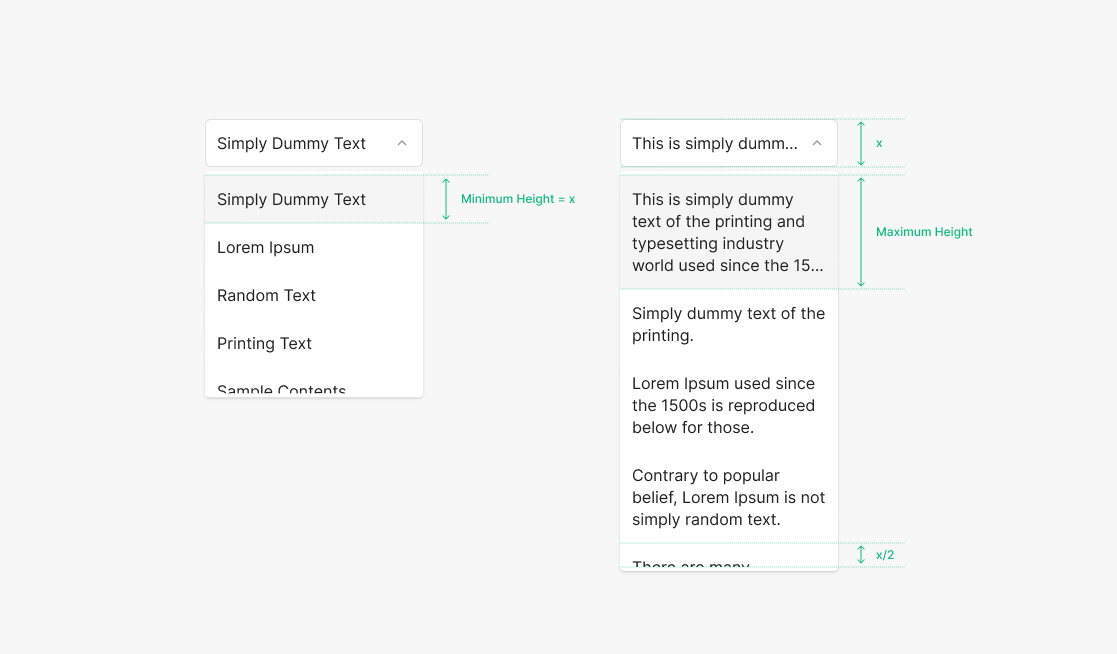Click the vertical arrow next to the x label

click(861, 143)
